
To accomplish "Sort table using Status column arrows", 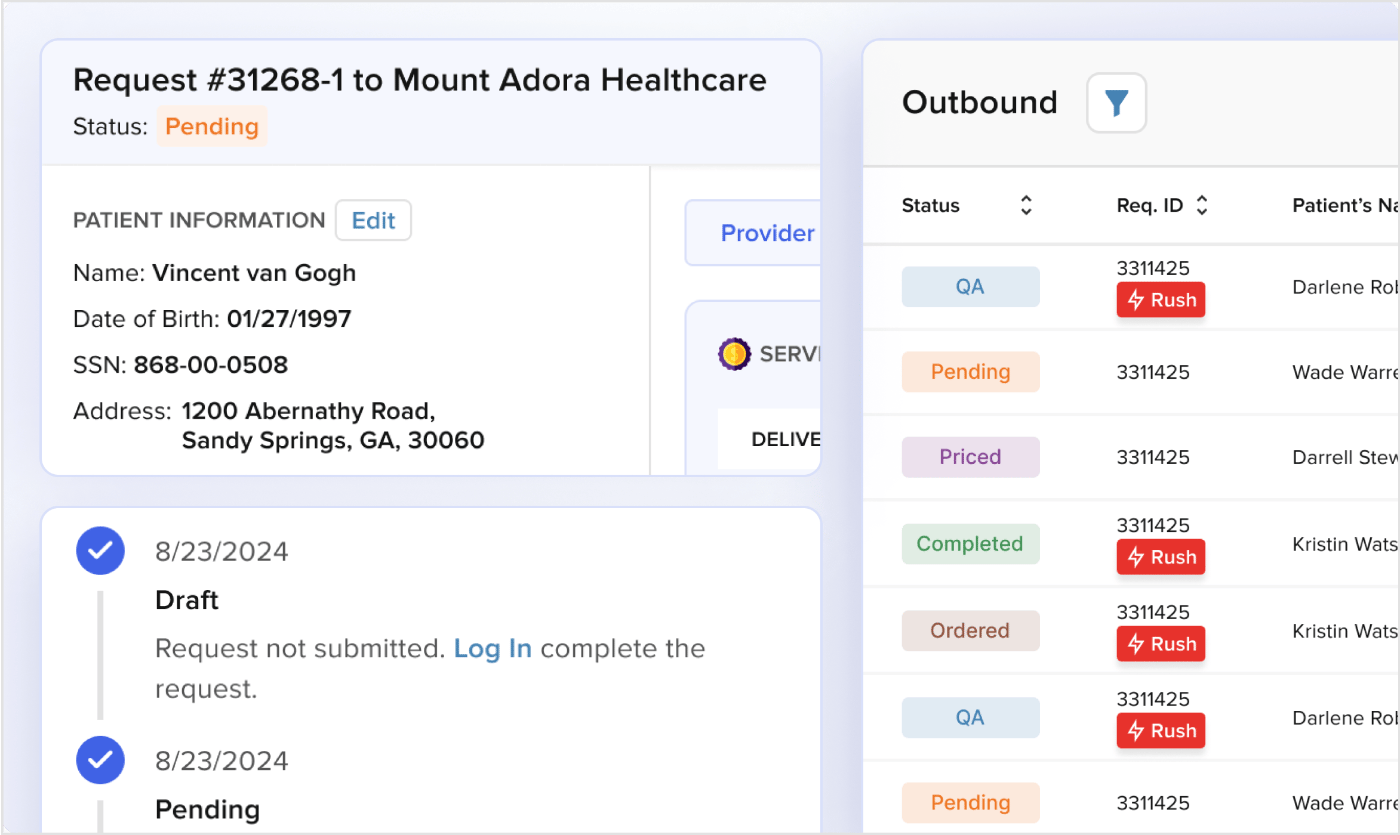I will pyautogui.click(x=1025, y=206).
